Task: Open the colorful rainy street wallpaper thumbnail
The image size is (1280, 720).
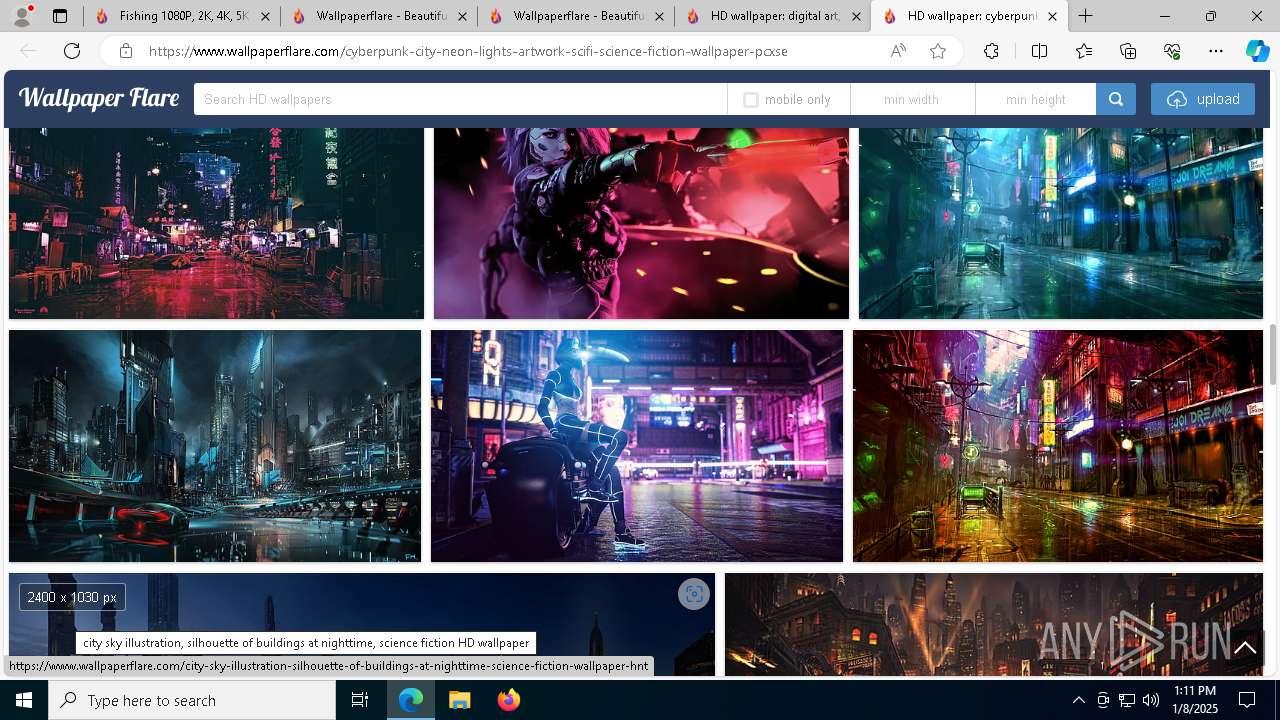Action: pos(1058,446)
